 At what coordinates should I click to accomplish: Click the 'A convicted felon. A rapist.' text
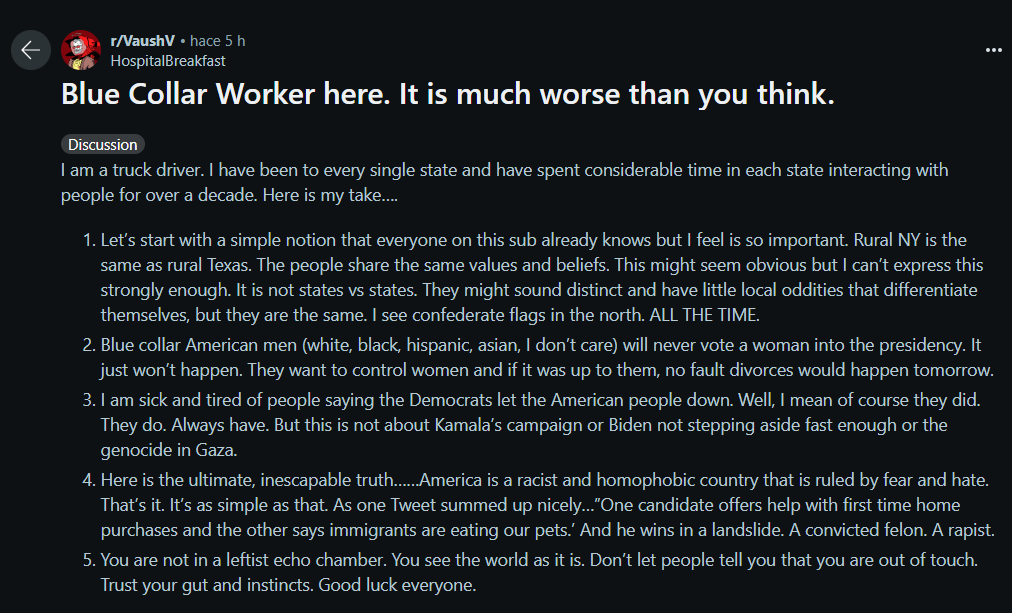903,530
